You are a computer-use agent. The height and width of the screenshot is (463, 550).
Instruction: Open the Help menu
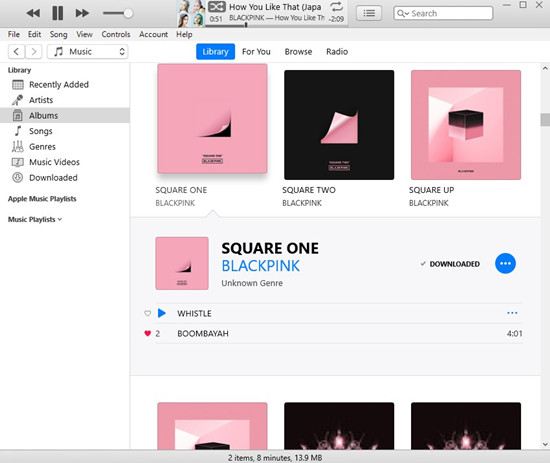click(x=184, y=34)
